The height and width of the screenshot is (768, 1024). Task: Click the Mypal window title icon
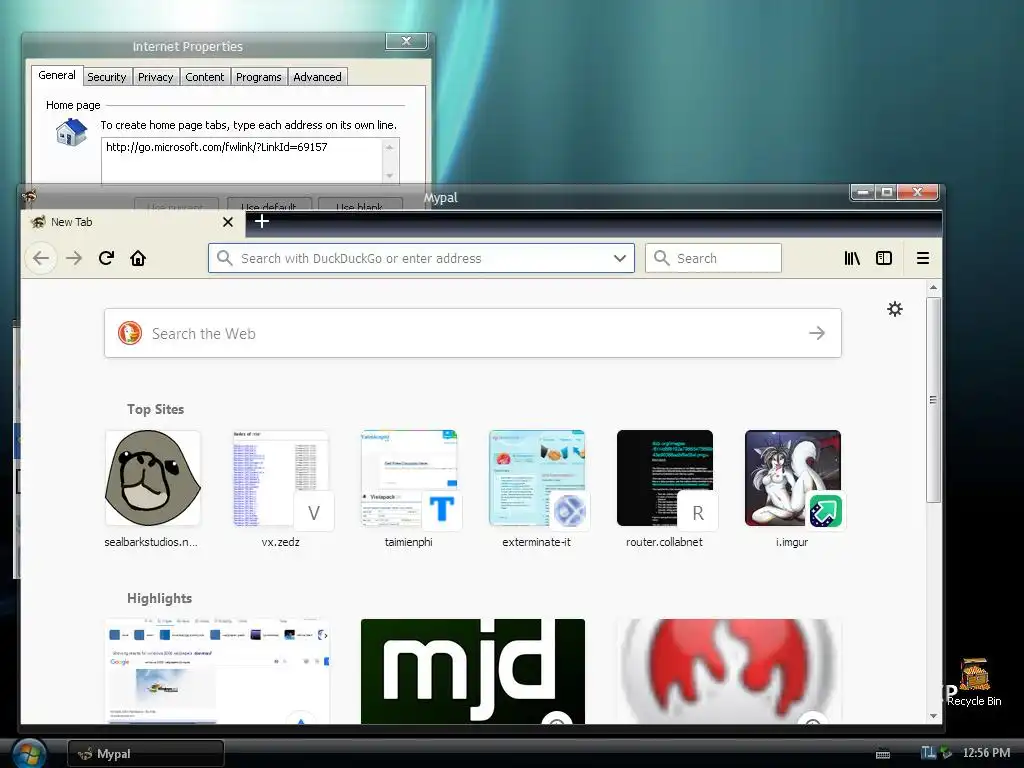(x=29, y=195)
